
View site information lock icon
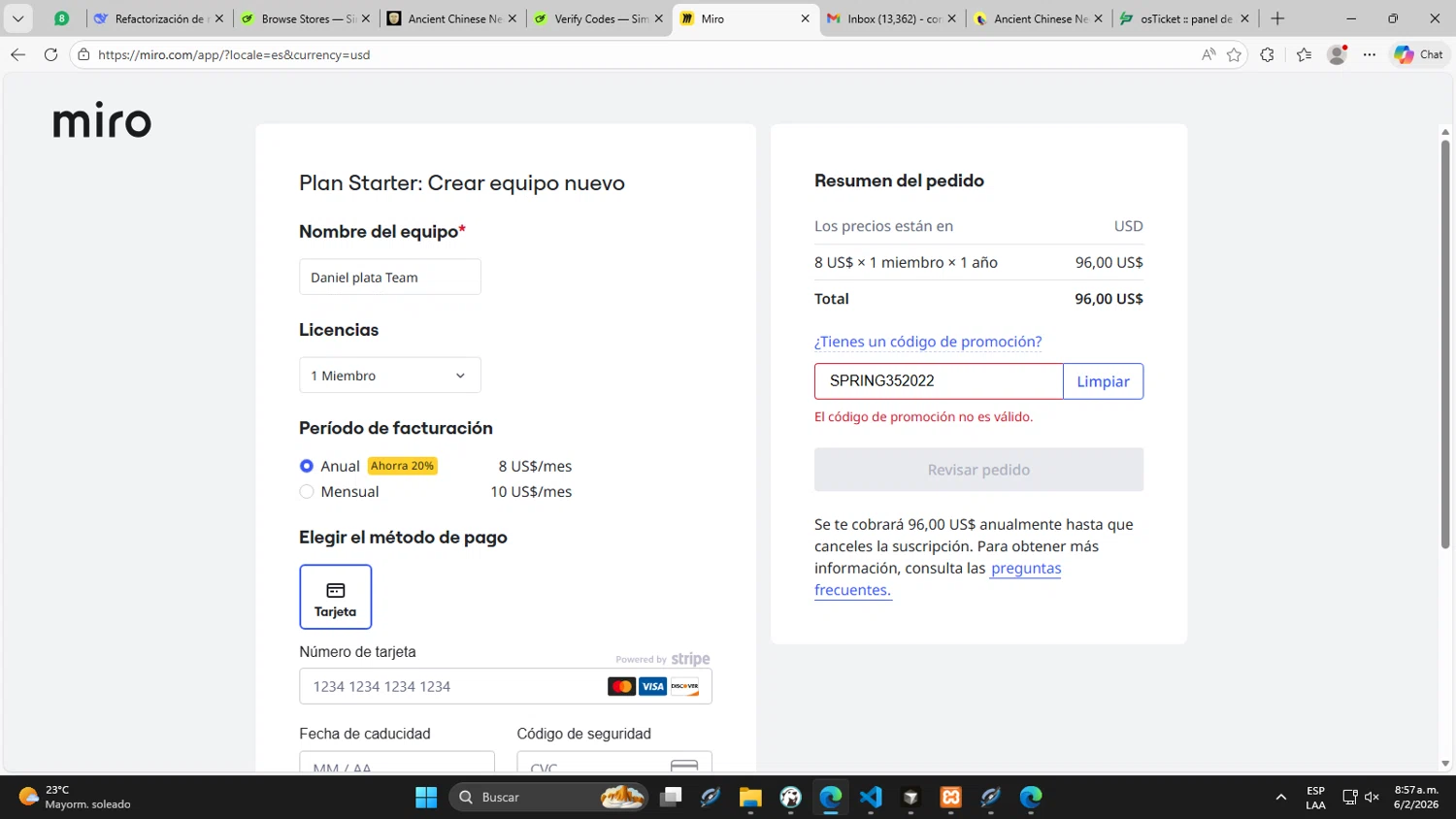pyautogui.click(x=83, y=54)
